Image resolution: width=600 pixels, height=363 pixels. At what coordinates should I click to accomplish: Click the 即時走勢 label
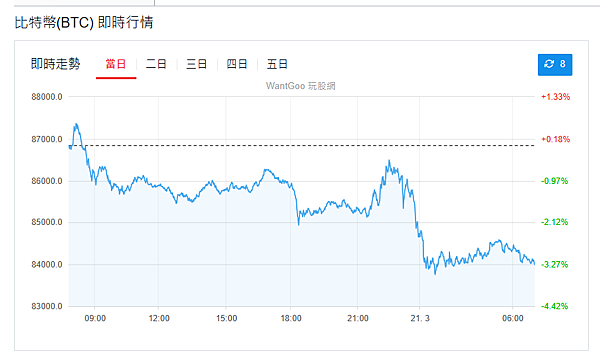55,64
